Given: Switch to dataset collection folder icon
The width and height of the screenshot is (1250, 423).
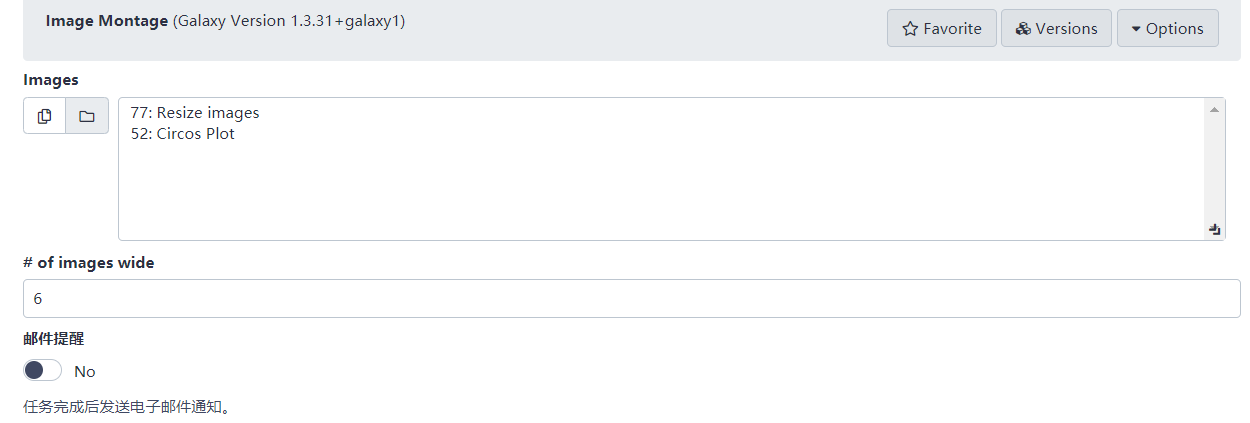Looking at the screenshot, I should [87, 116].
